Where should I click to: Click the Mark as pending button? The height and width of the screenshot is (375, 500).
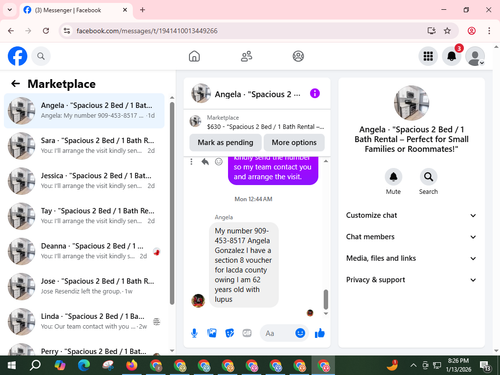(225, 142)
